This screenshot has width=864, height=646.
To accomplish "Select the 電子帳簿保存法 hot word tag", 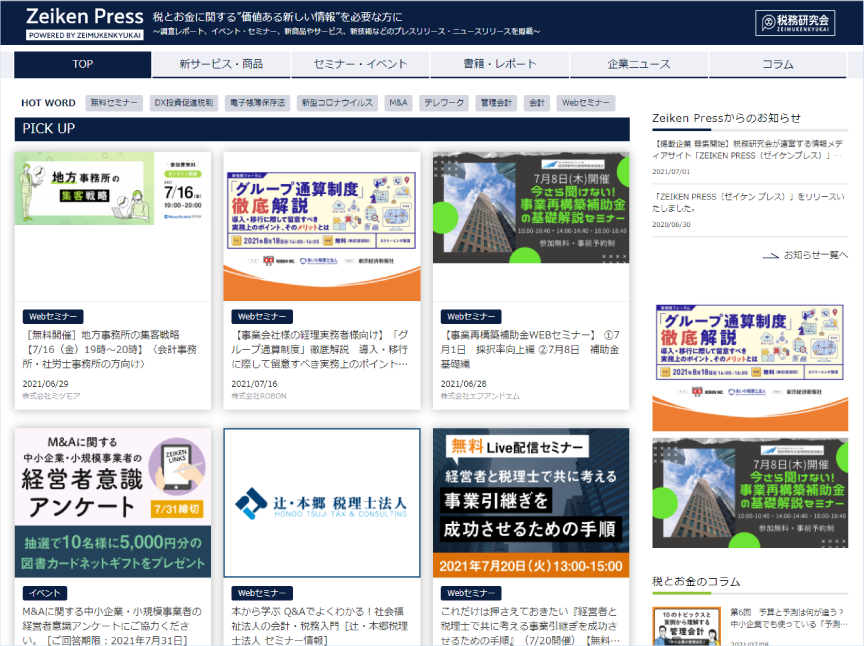I will pyautogui.click(x=257, y=103).
